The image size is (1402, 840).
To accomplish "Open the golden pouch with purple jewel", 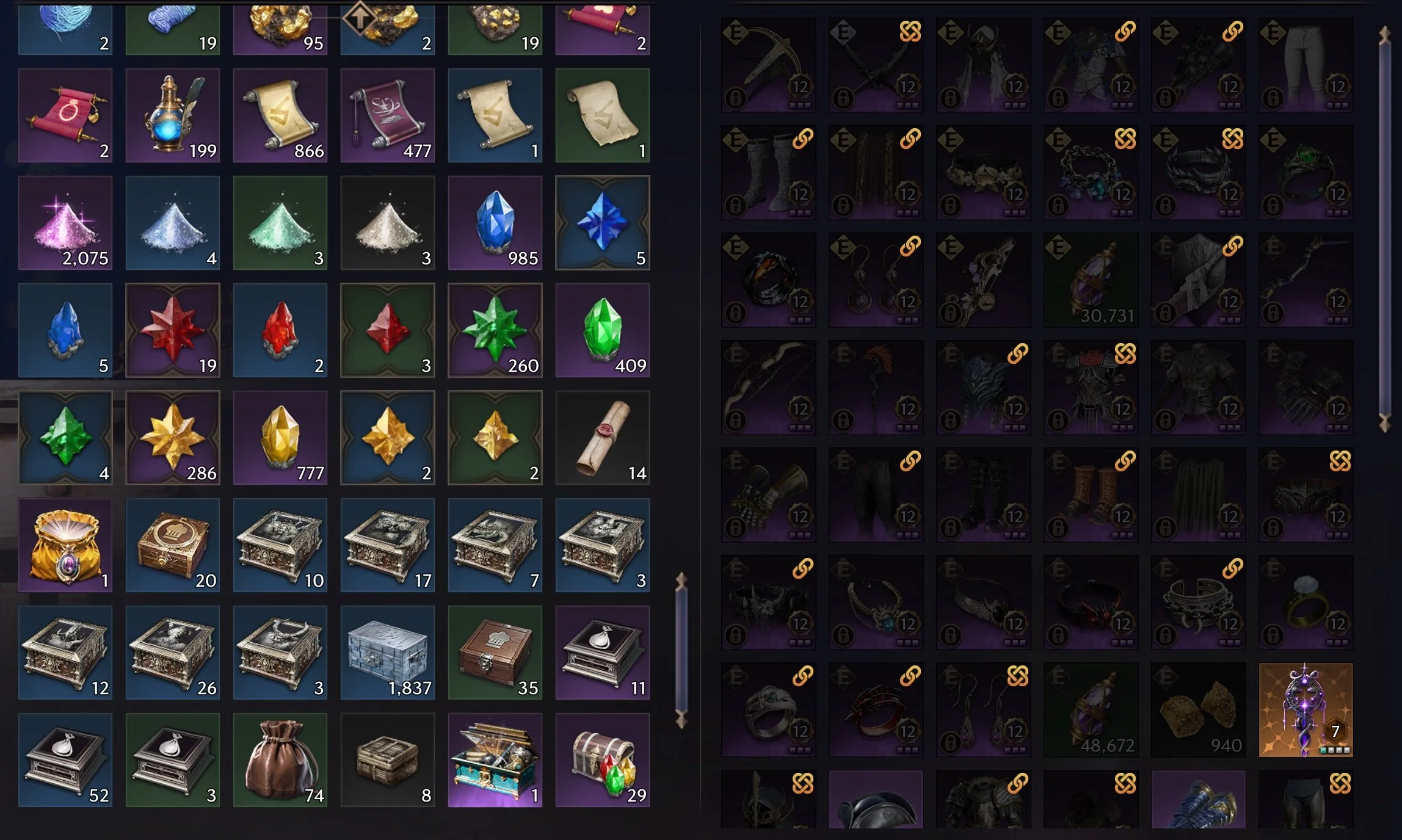I will [65, 545].
